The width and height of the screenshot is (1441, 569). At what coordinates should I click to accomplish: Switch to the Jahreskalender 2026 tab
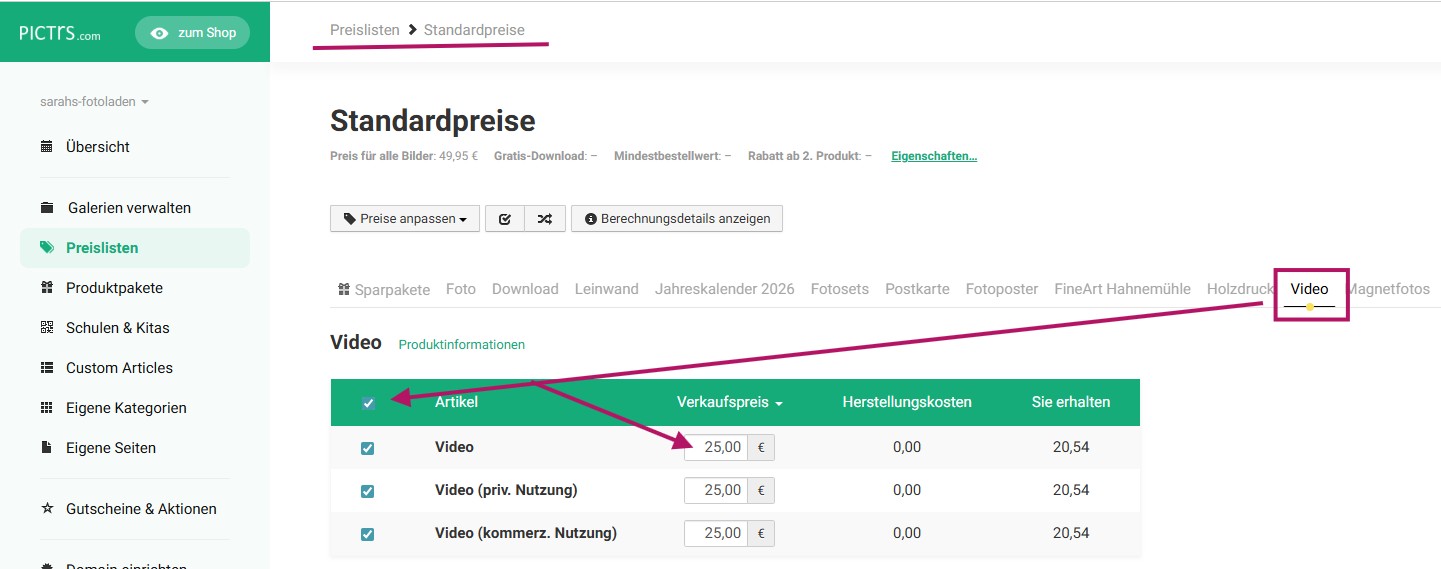pos(725,289)
